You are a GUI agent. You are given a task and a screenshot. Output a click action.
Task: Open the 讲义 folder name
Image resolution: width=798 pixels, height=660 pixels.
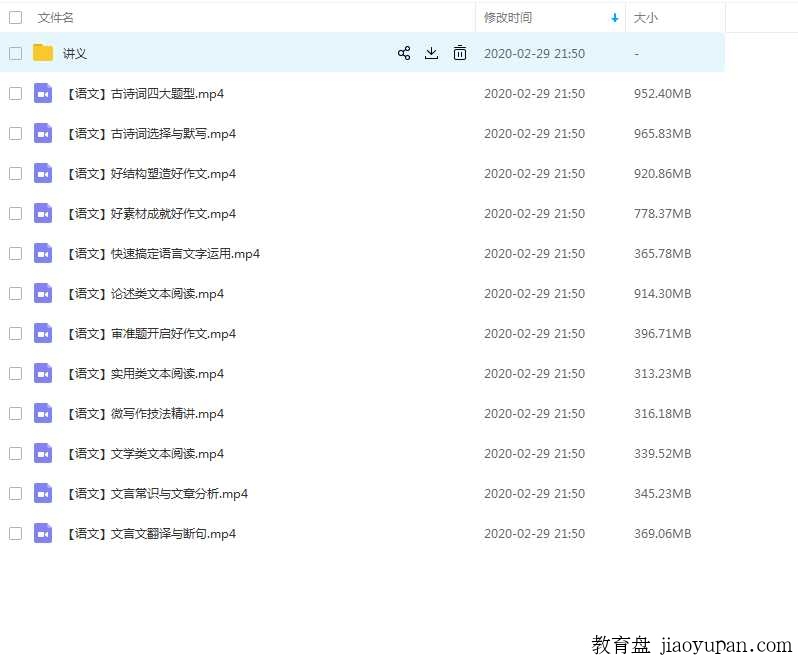(x=75, y=53)
